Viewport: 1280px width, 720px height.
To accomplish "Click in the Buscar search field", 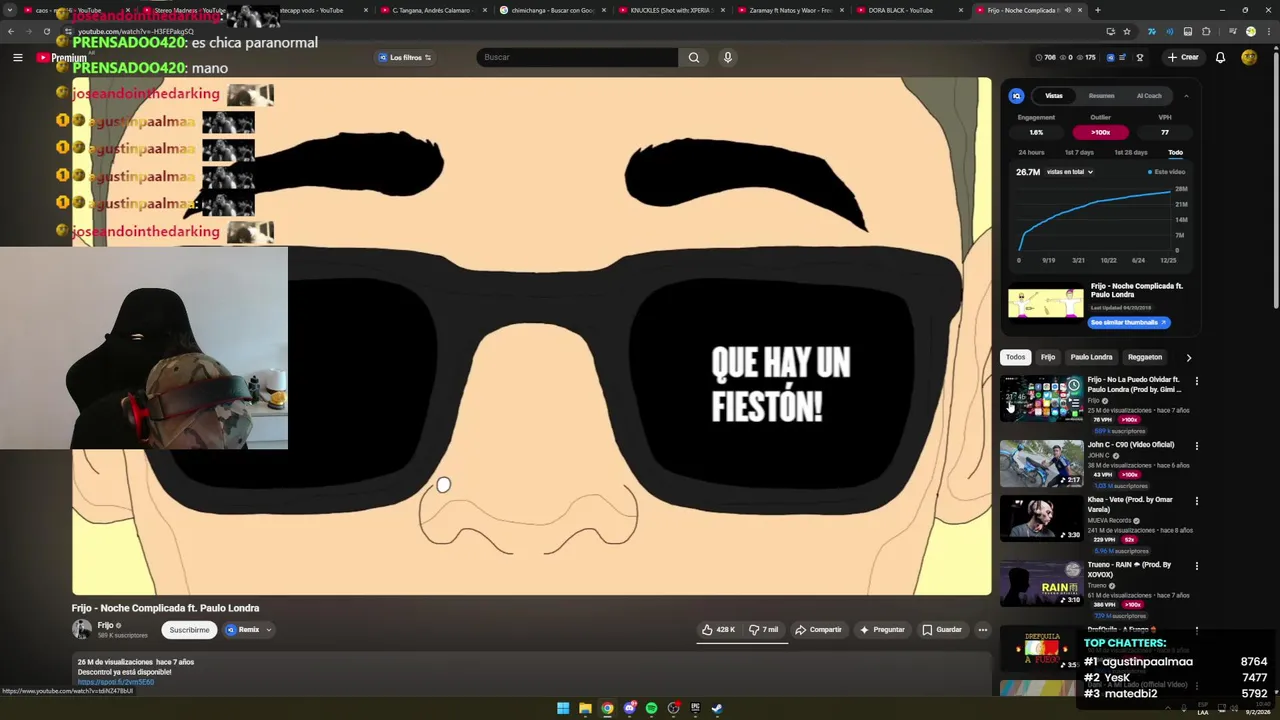I will point(577,57).
